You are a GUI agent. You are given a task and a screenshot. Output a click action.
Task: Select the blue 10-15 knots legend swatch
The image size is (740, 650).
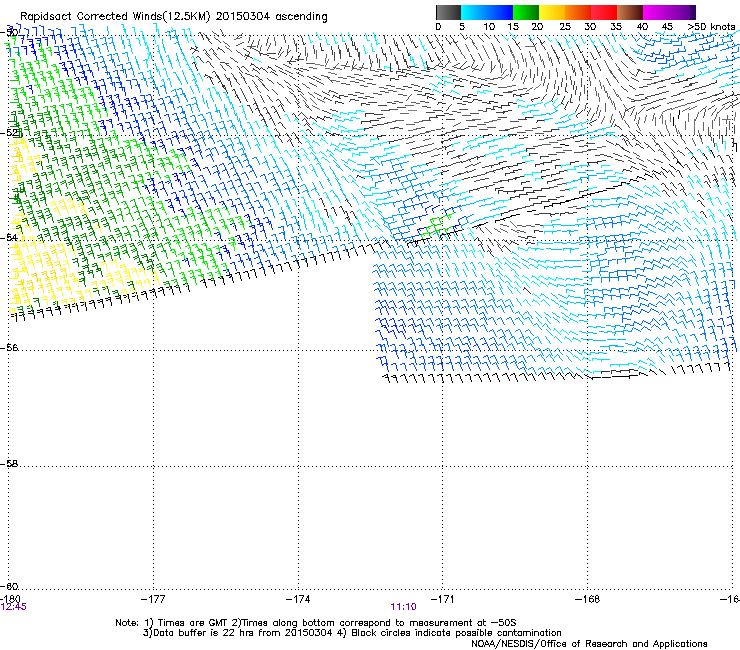coord(500,12)
